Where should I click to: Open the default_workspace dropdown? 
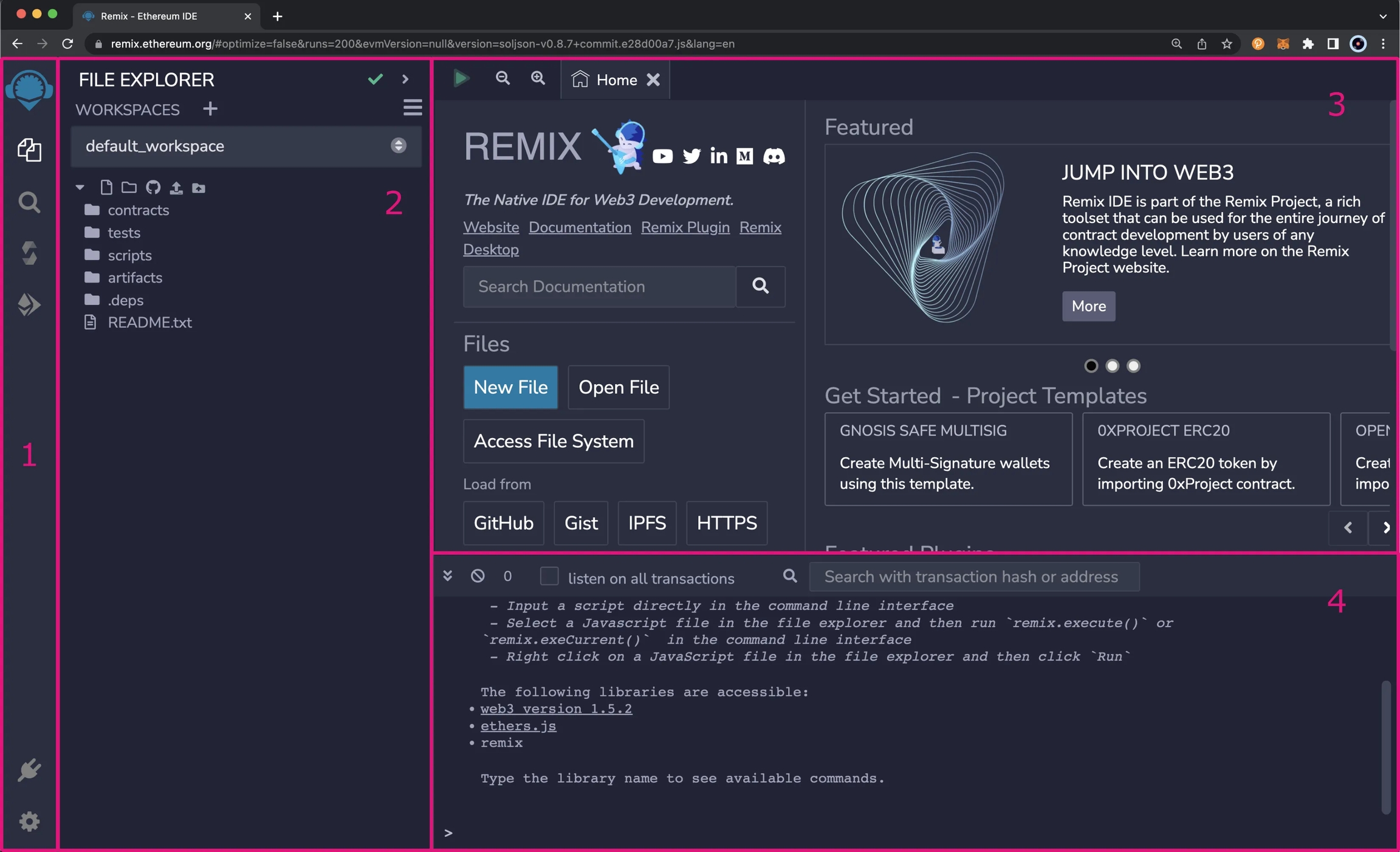click(246, 146)
